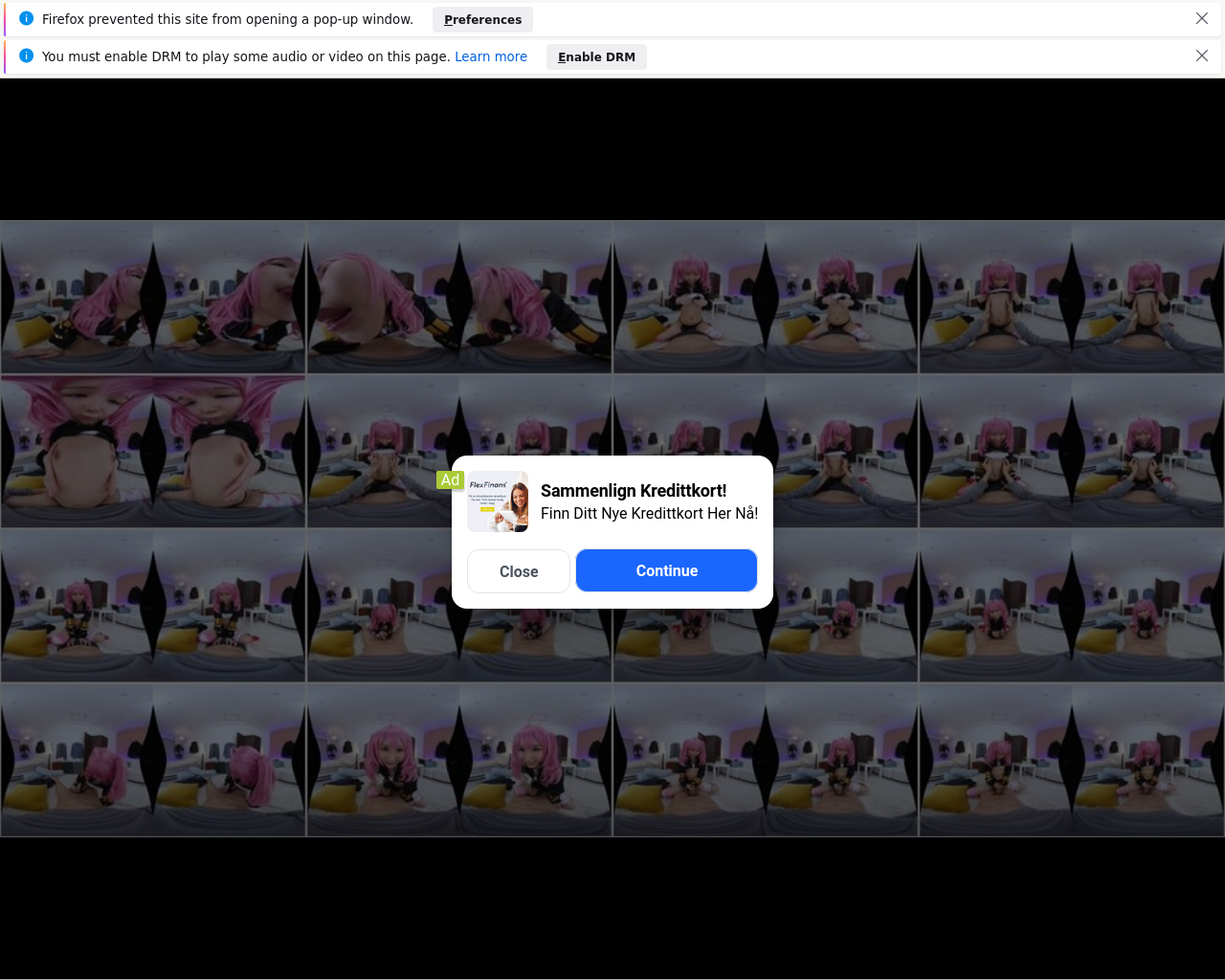Click the Enable DRM button
This screenshot has width=1225, height=980.
coord(596,56)
